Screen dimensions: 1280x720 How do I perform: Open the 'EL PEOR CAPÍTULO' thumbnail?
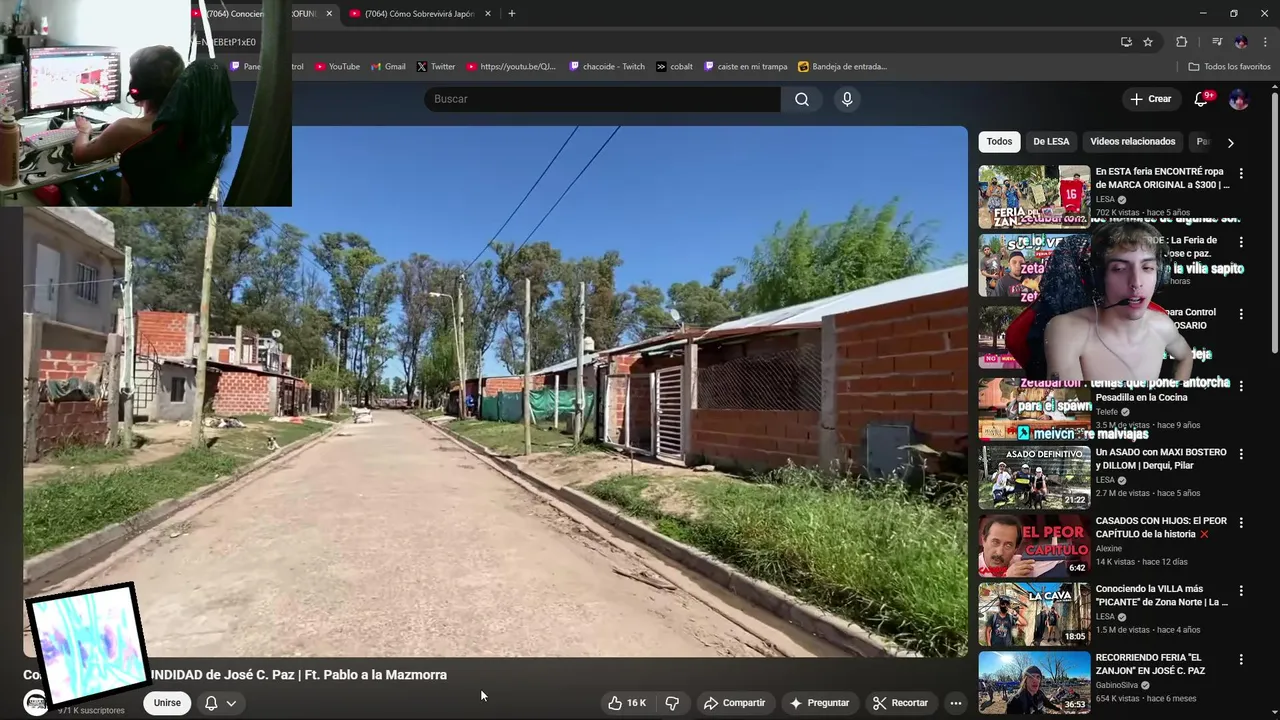click(x=1034, y=546)
